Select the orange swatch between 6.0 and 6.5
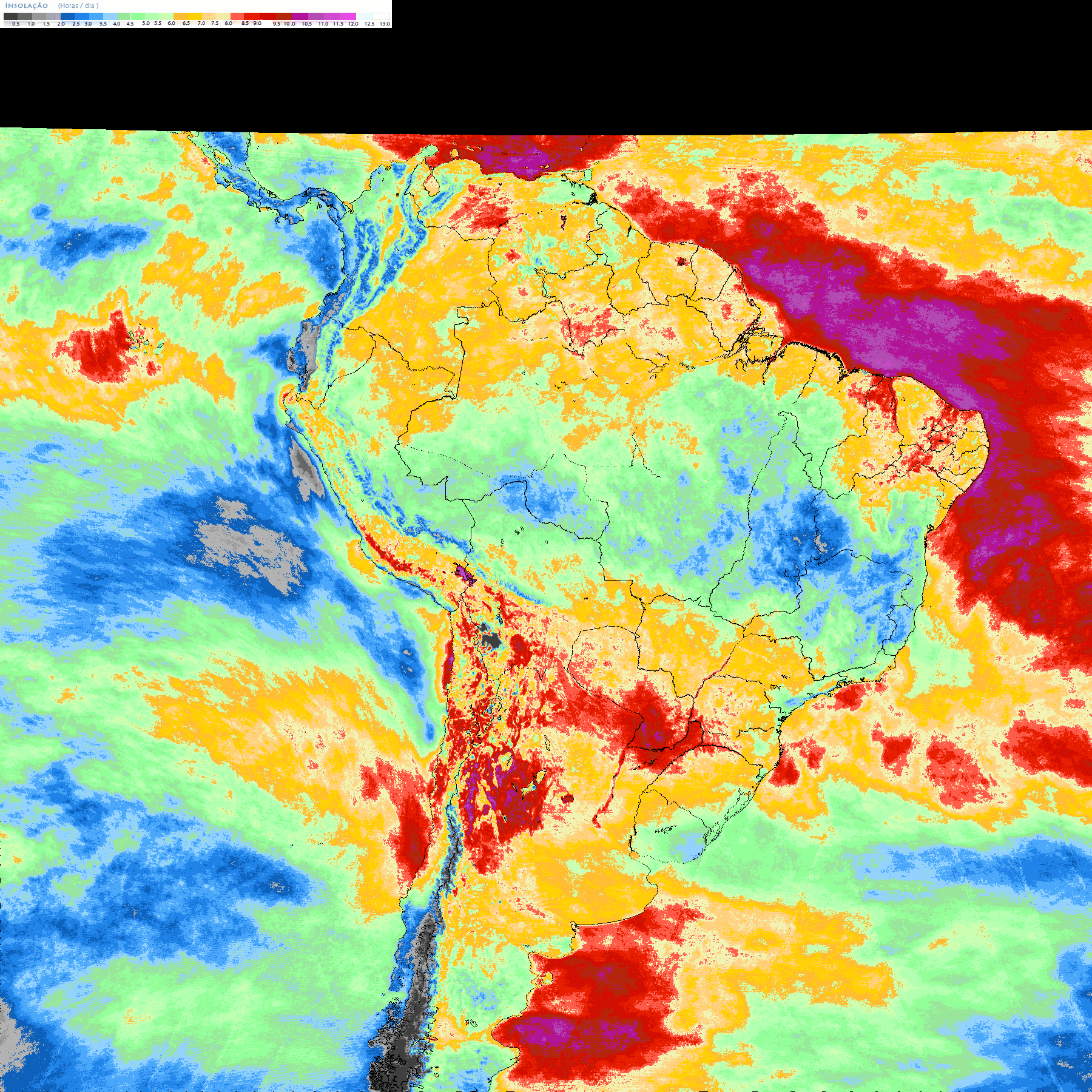Screen dimensions: 1092x1092 180,16
